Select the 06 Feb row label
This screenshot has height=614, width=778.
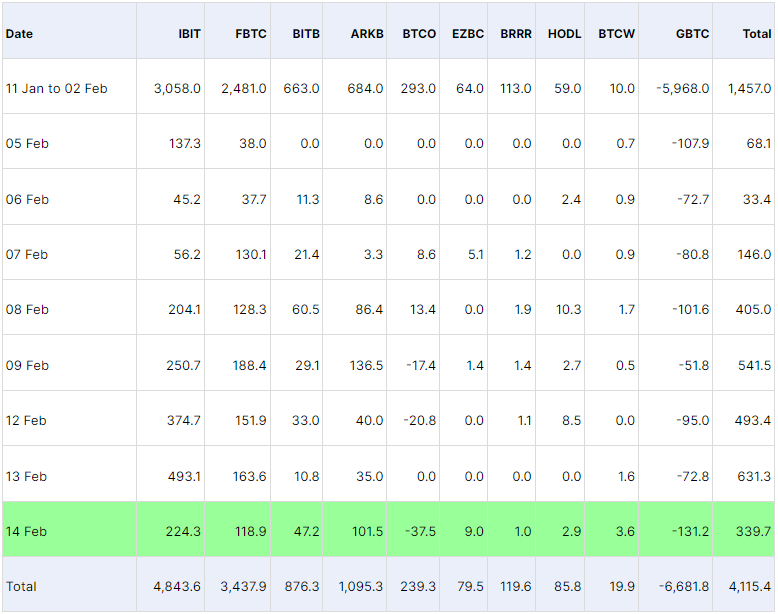click(27, 200)
